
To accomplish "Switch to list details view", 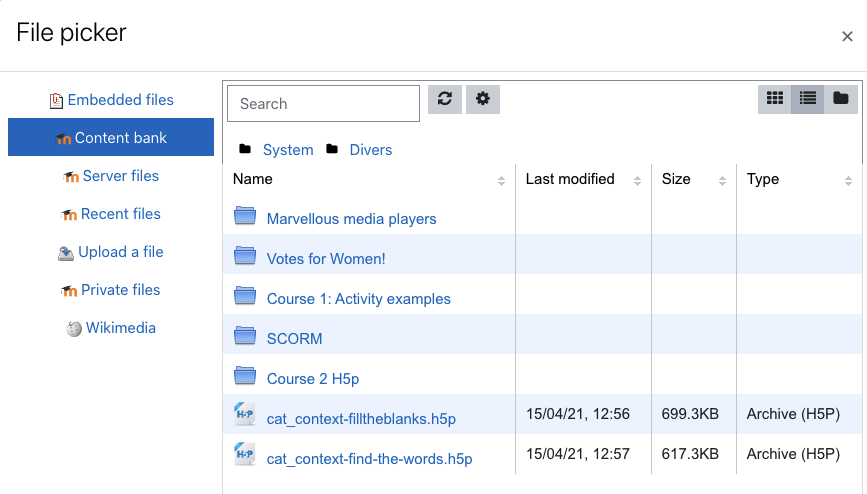I will pyautogui.click(x=807, y=99).
